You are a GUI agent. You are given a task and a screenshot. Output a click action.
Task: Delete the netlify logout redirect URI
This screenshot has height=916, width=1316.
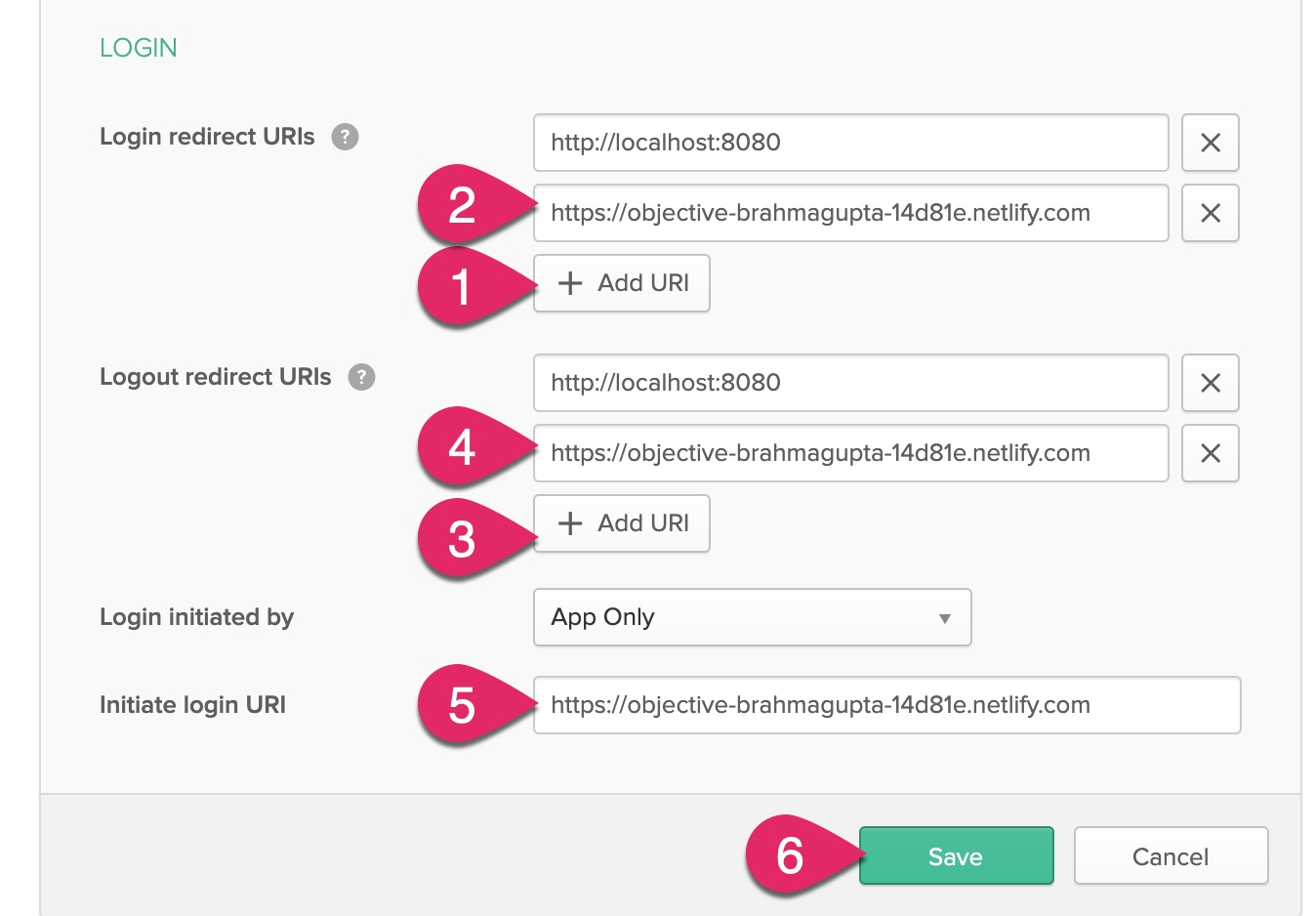point(1210,453)
